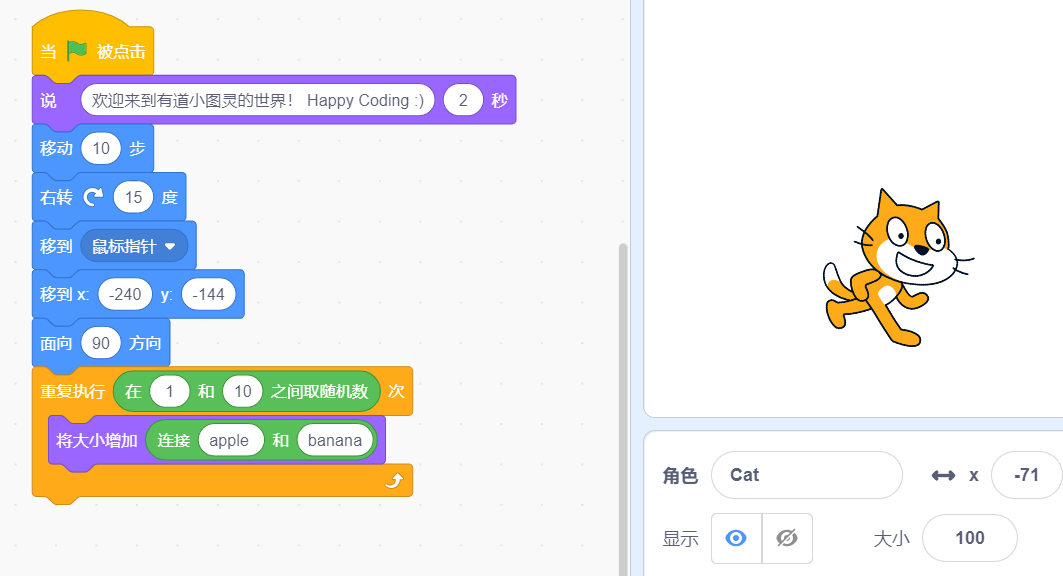Viewport: 1063px width, 576px height.
Task: Click the seconds value 2 in say block
Action: pos(463,100)
